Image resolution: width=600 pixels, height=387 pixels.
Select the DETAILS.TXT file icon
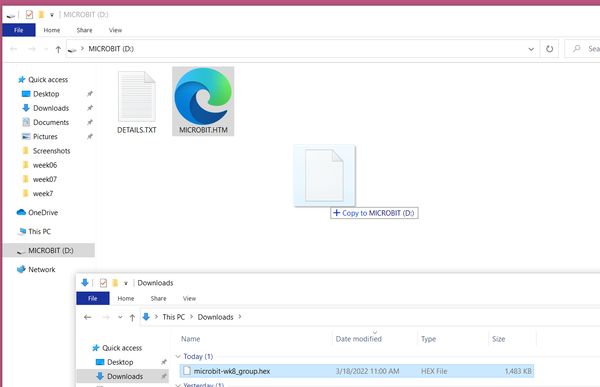tap(137, 97)
